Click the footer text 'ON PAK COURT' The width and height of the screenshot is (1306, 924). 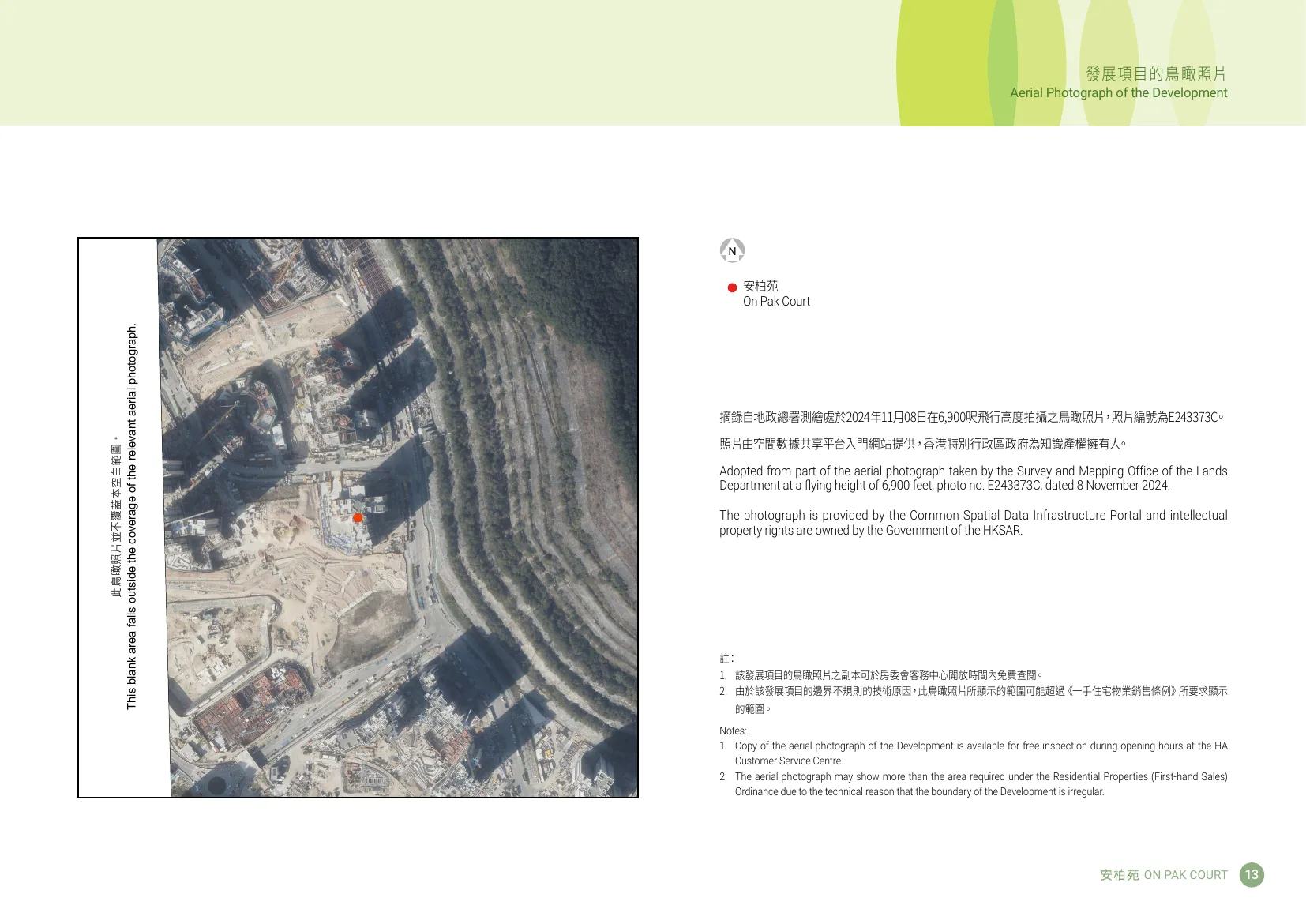pos(1185,875)
